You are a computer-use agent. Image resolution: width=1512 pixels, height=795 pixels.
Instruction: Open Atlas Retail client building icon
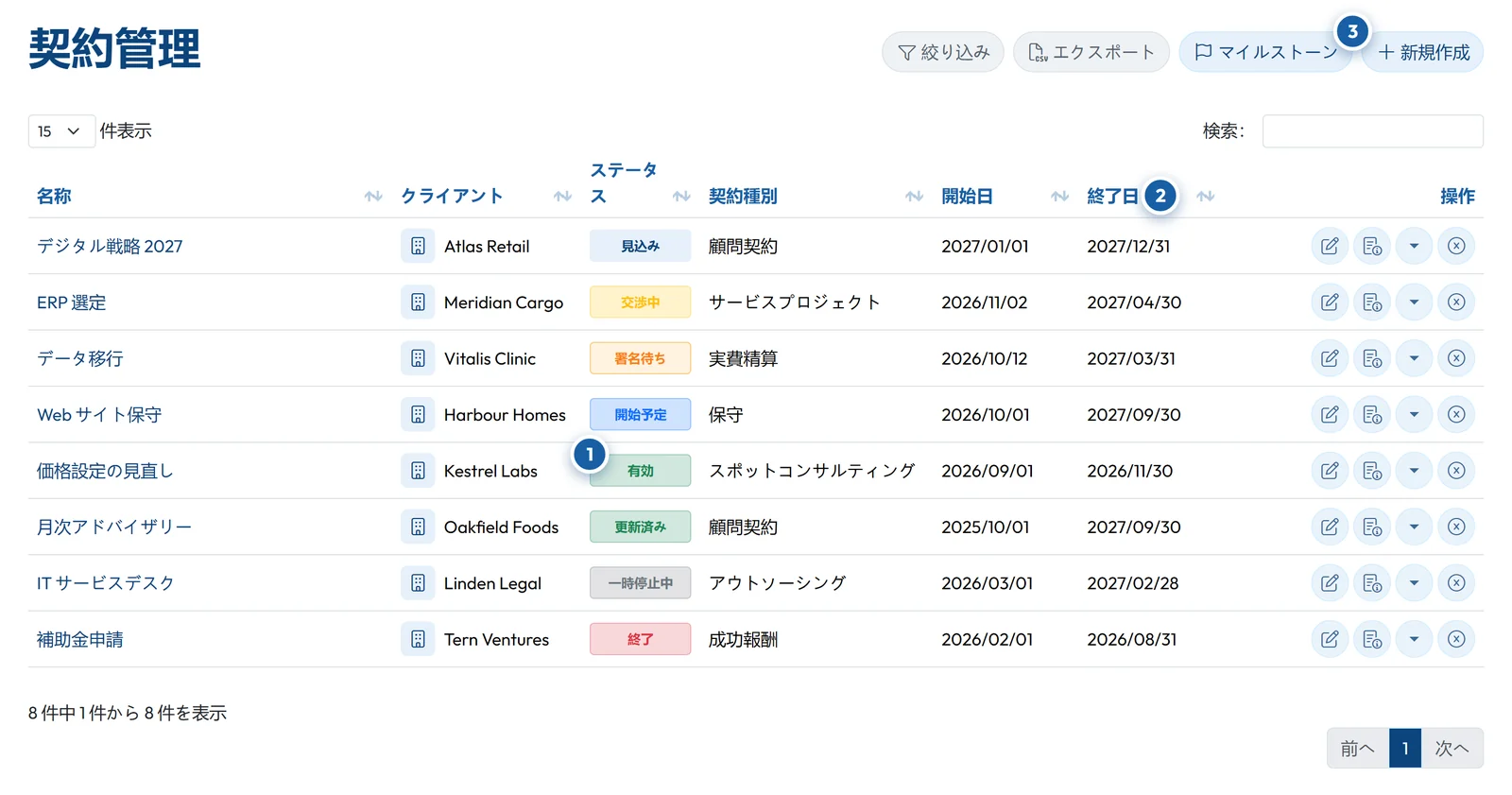tap(418, 246)
